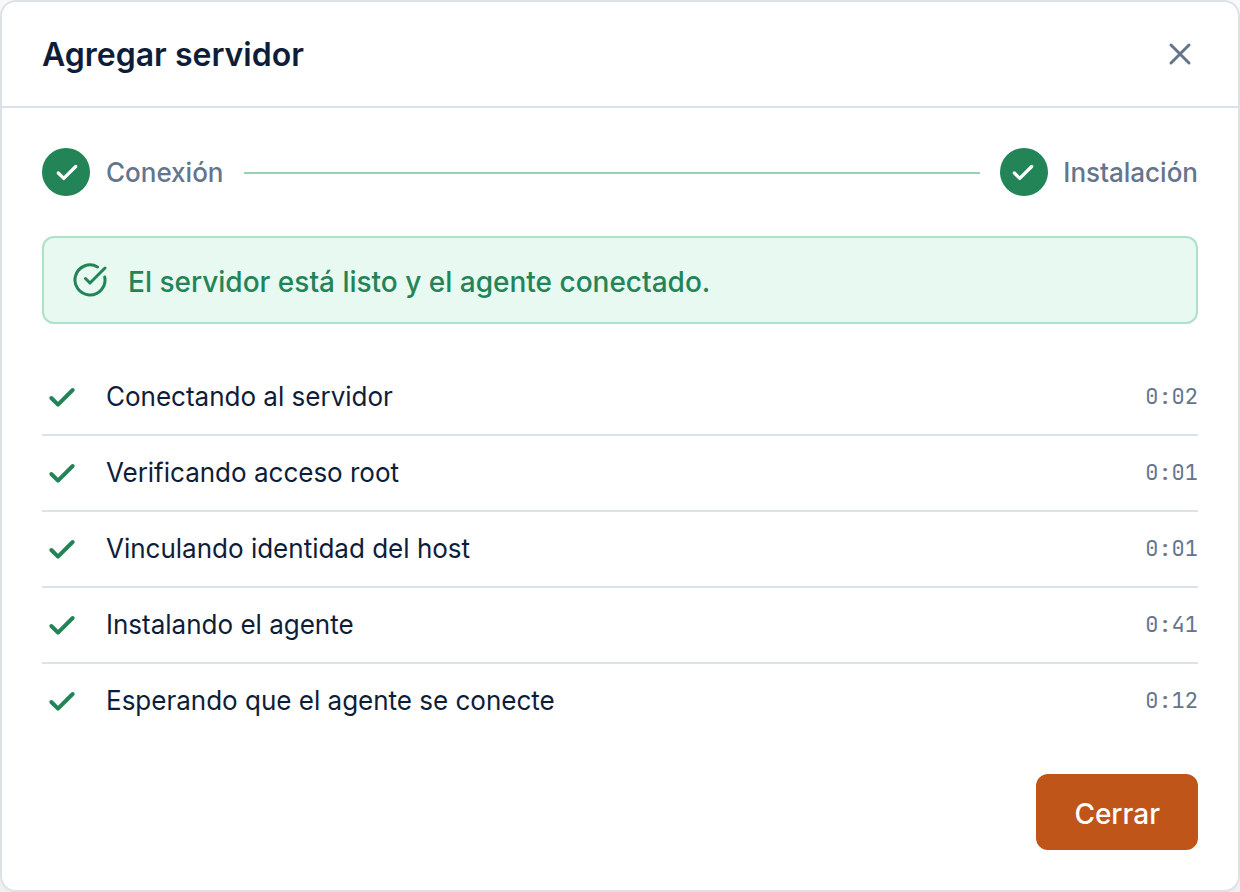Image resolution: width=1240 pixels, height=892 pixels.
Task: Select the 'Conectando al servidor' step text
Action: 249,397
